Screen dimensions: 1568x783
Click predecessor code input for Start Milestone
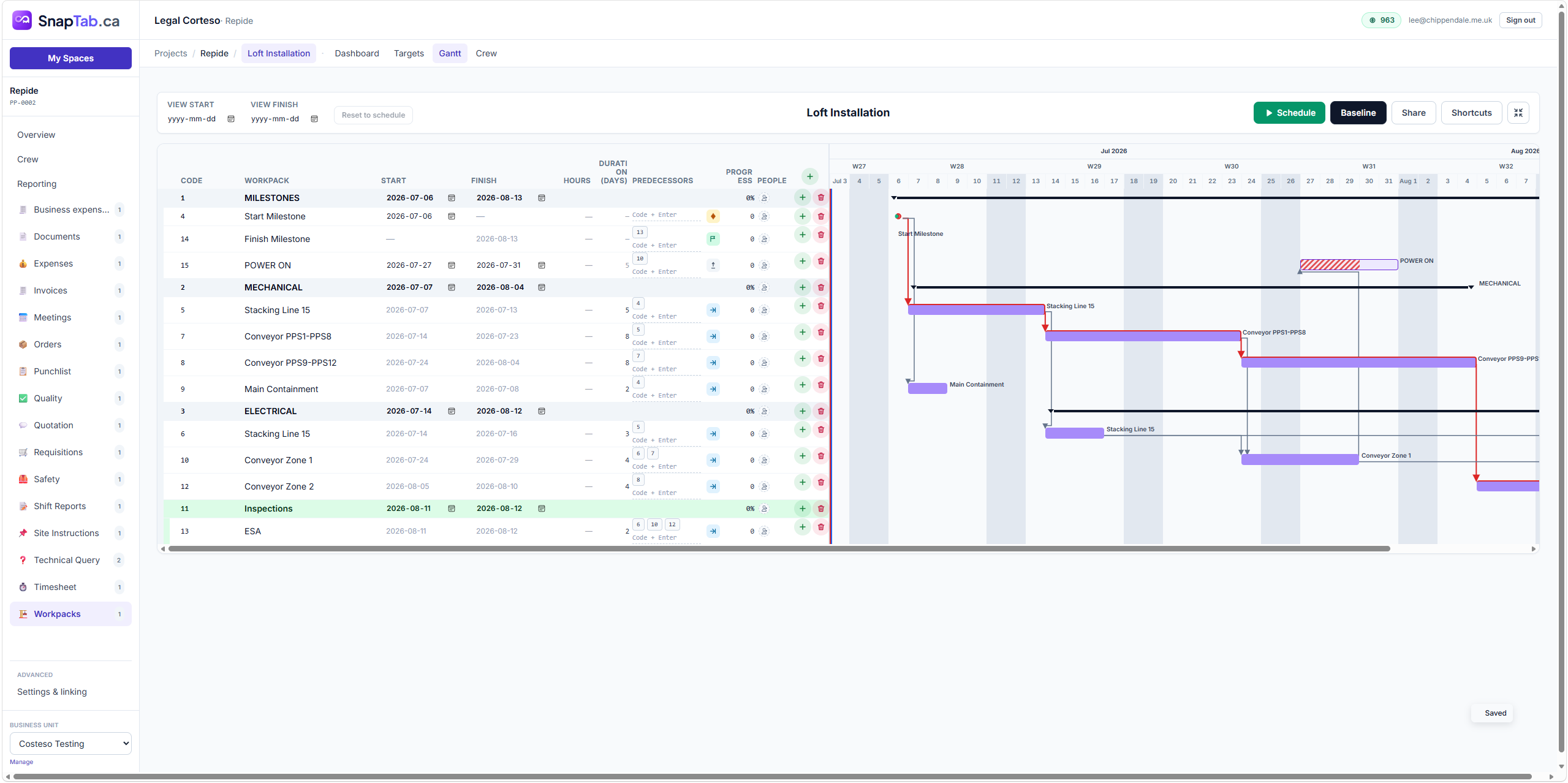coord(666,215)
